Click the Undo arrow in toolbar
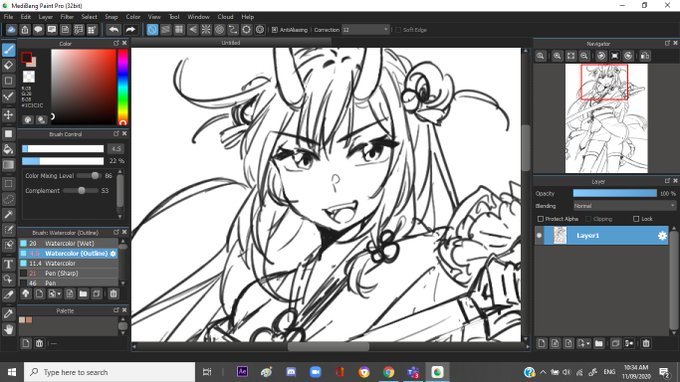The image size is (680, 382). click(x=114, y=29)
